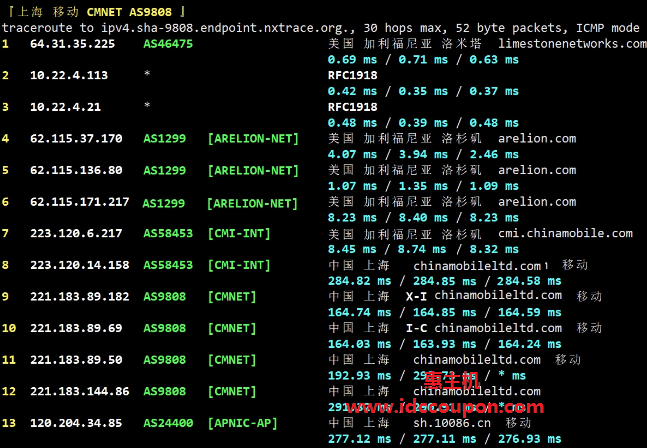Viewport: 647px width, 448px height.
Task: Select IP 221.183.89.69 on hop 10
Action: tap(76, 328)
